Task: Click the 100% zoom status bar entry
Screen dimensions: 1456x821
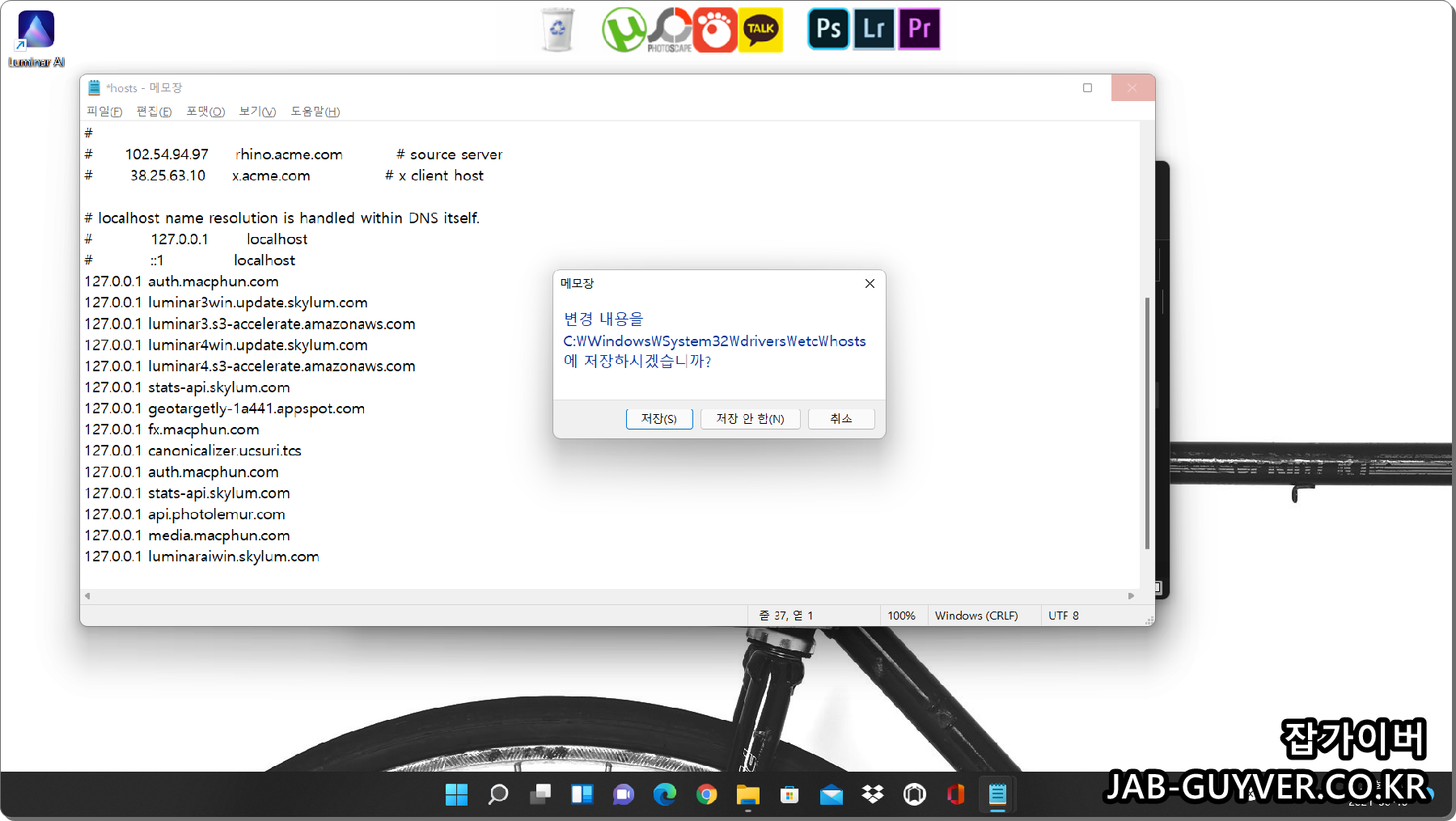Action: click(902, 616)
